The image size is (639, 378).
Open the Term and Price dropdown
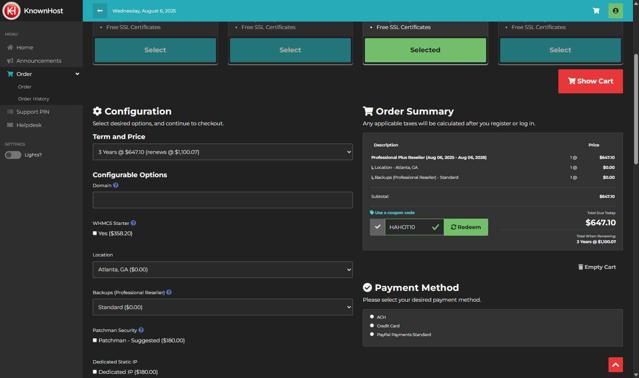223,152
